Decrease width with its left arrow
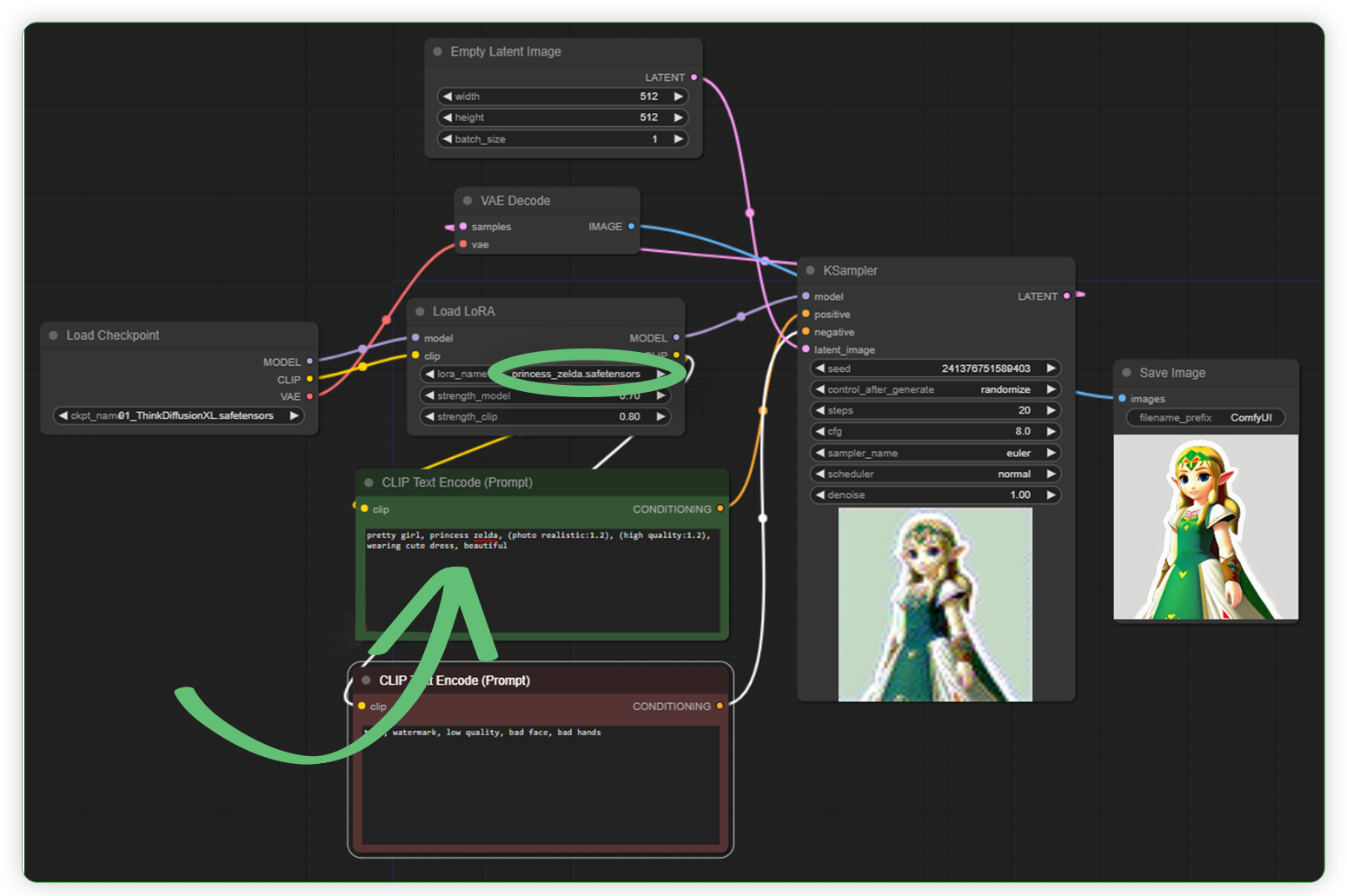Image resolution: width=1347 pixels, height=896 pixels. (448, 96)
